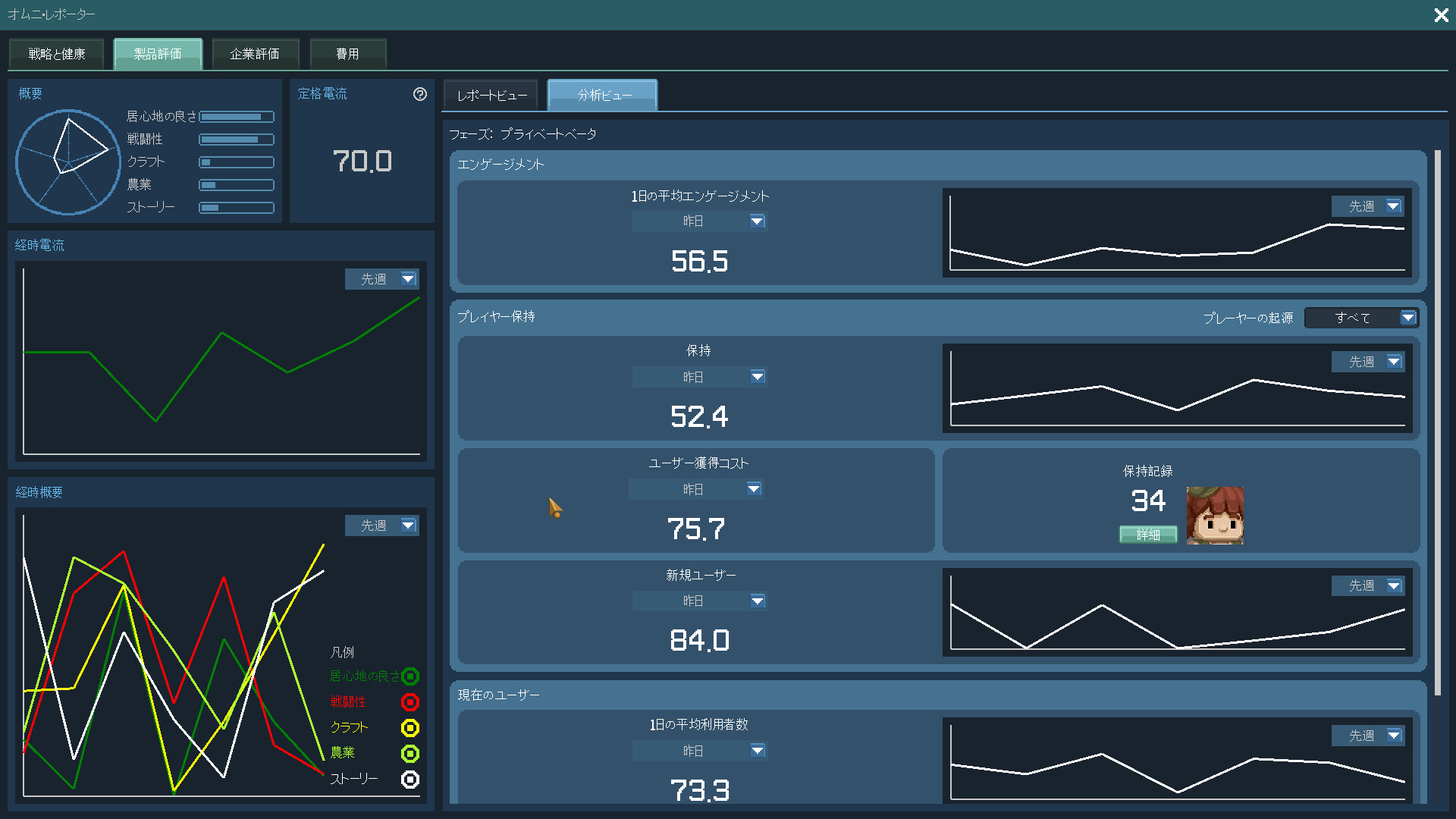Select the 戦略と健康 tab
Viewport: 1456px width, 819px height.
click(56, 54)
